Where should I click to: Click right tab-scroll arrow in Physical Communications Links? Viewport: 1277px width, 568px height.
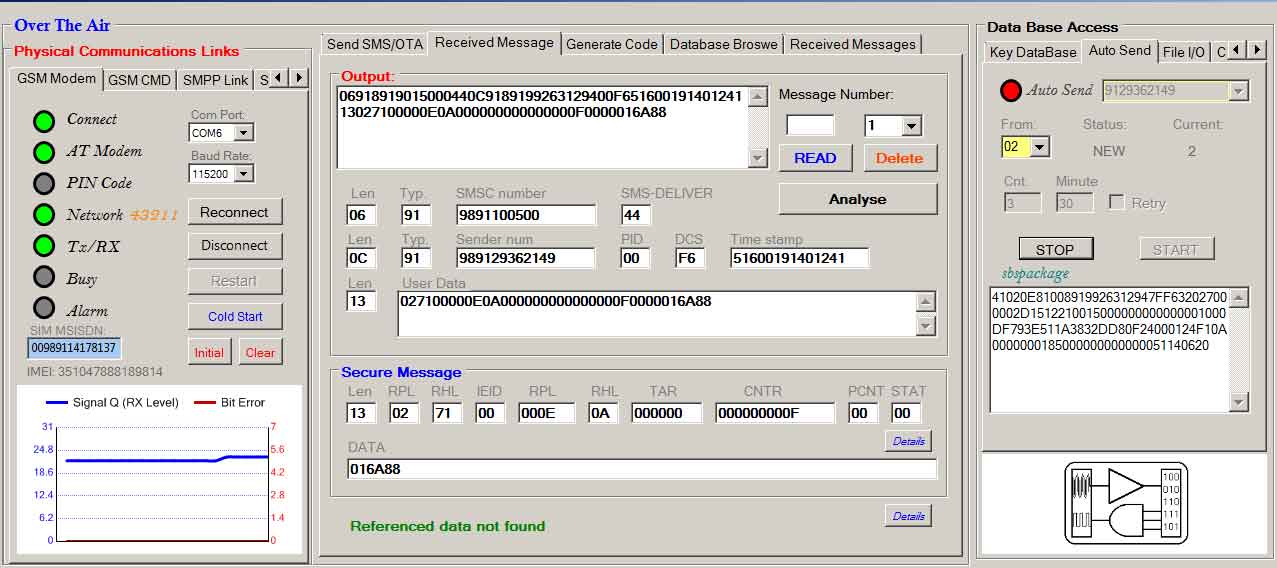[298, 78]
